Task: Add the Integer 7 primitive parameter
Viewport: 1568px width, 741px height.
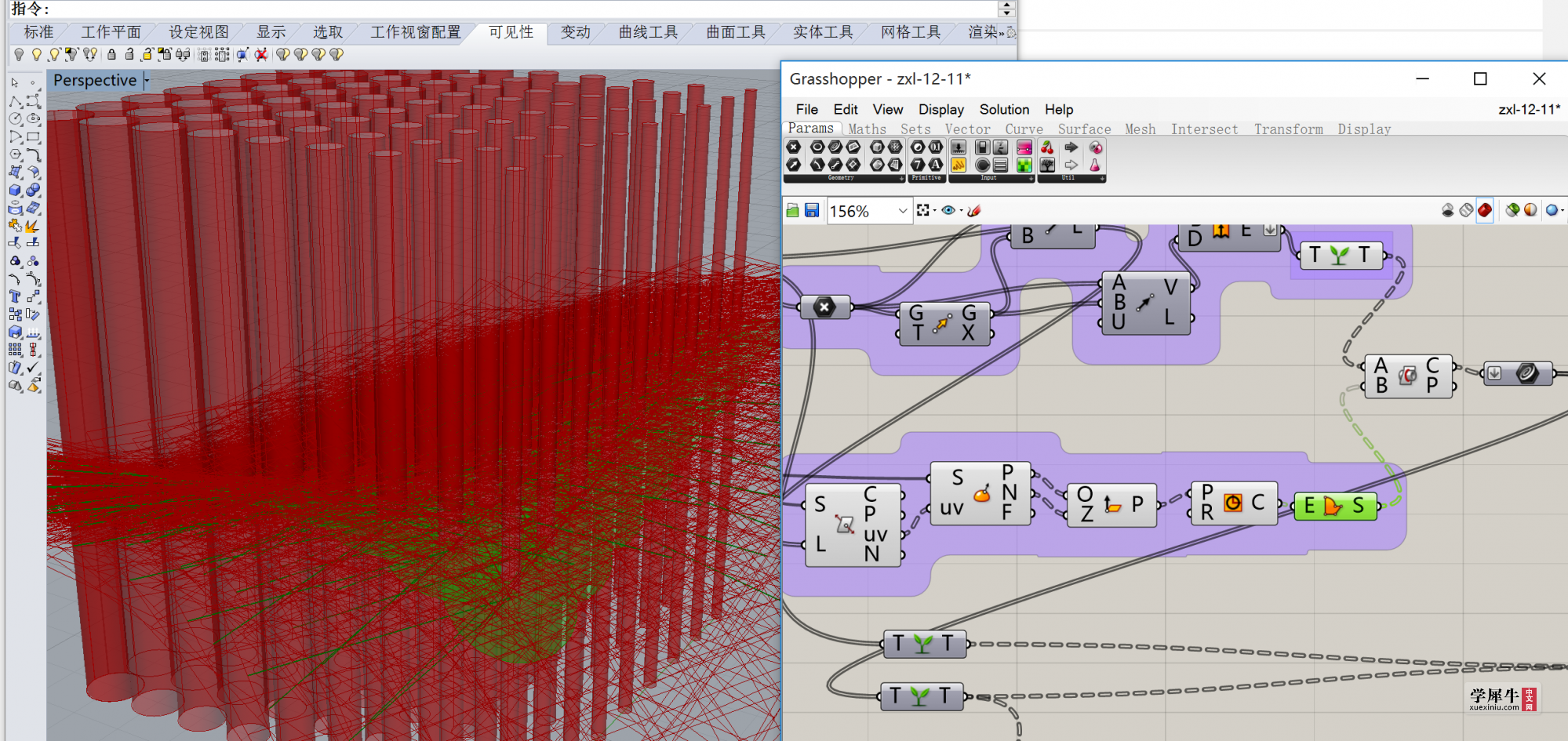Action: [918, 165]
